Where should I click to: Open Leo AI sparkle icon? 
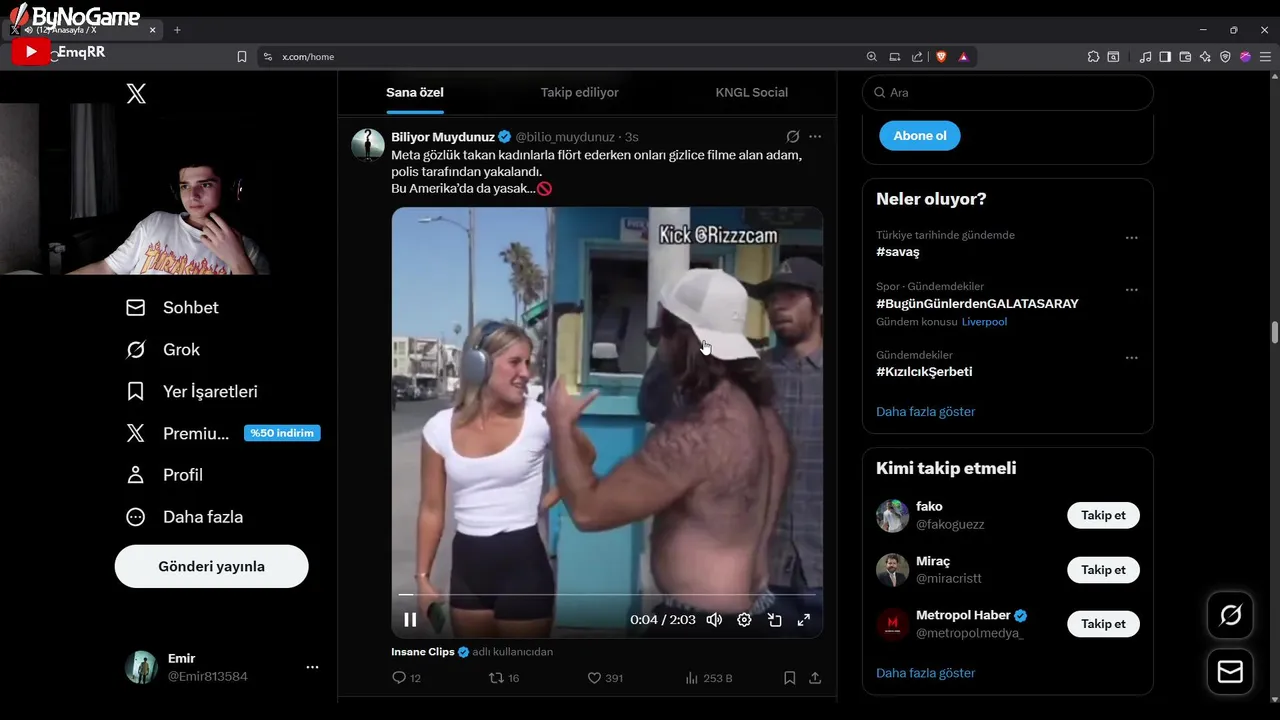1205,57
